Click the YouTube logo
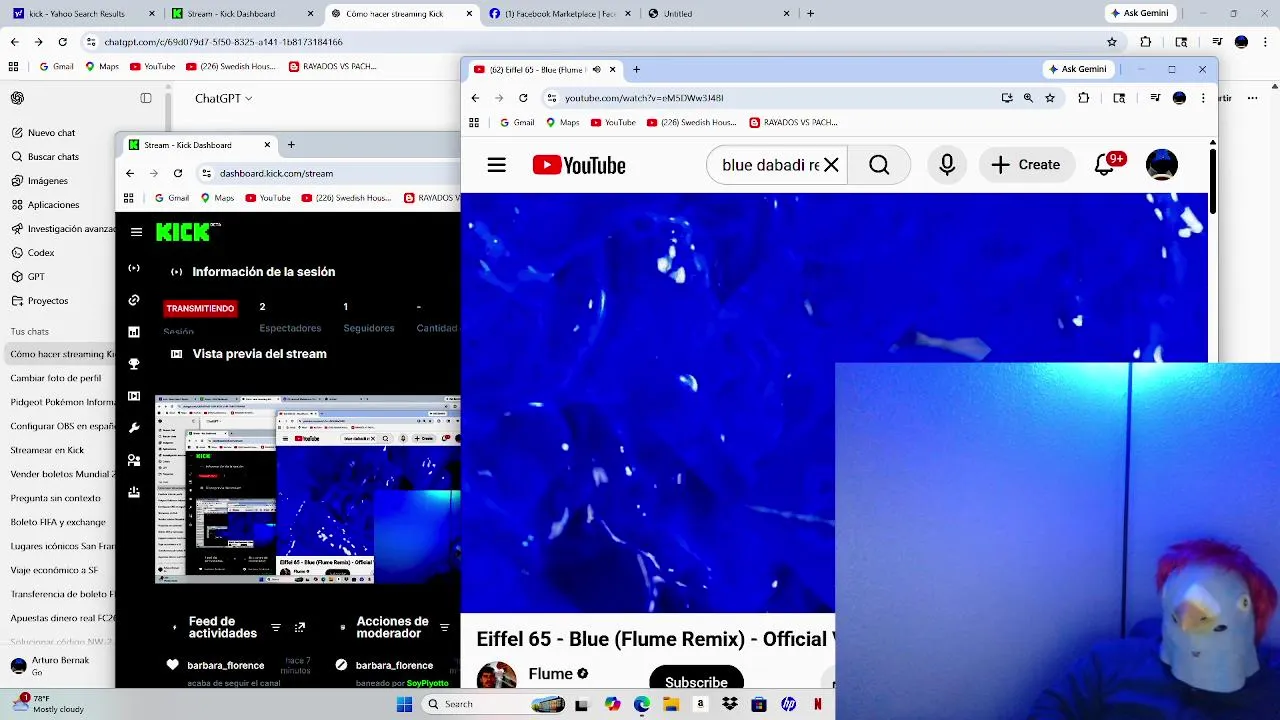Screen dimensions: 1280x720 point(579,165)
